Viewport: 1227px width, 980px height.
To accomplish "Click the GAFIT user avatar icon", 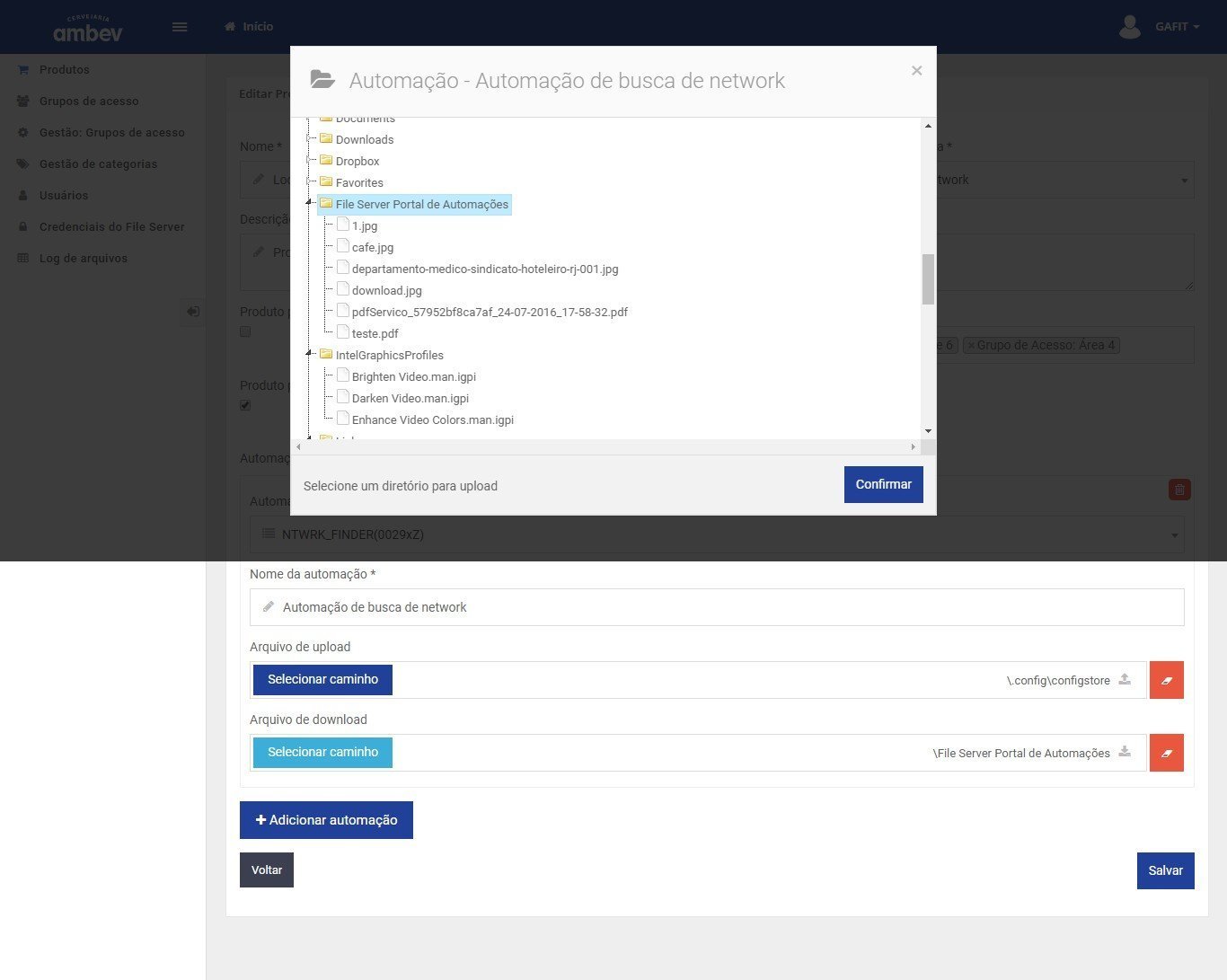I will (1129, 27).
